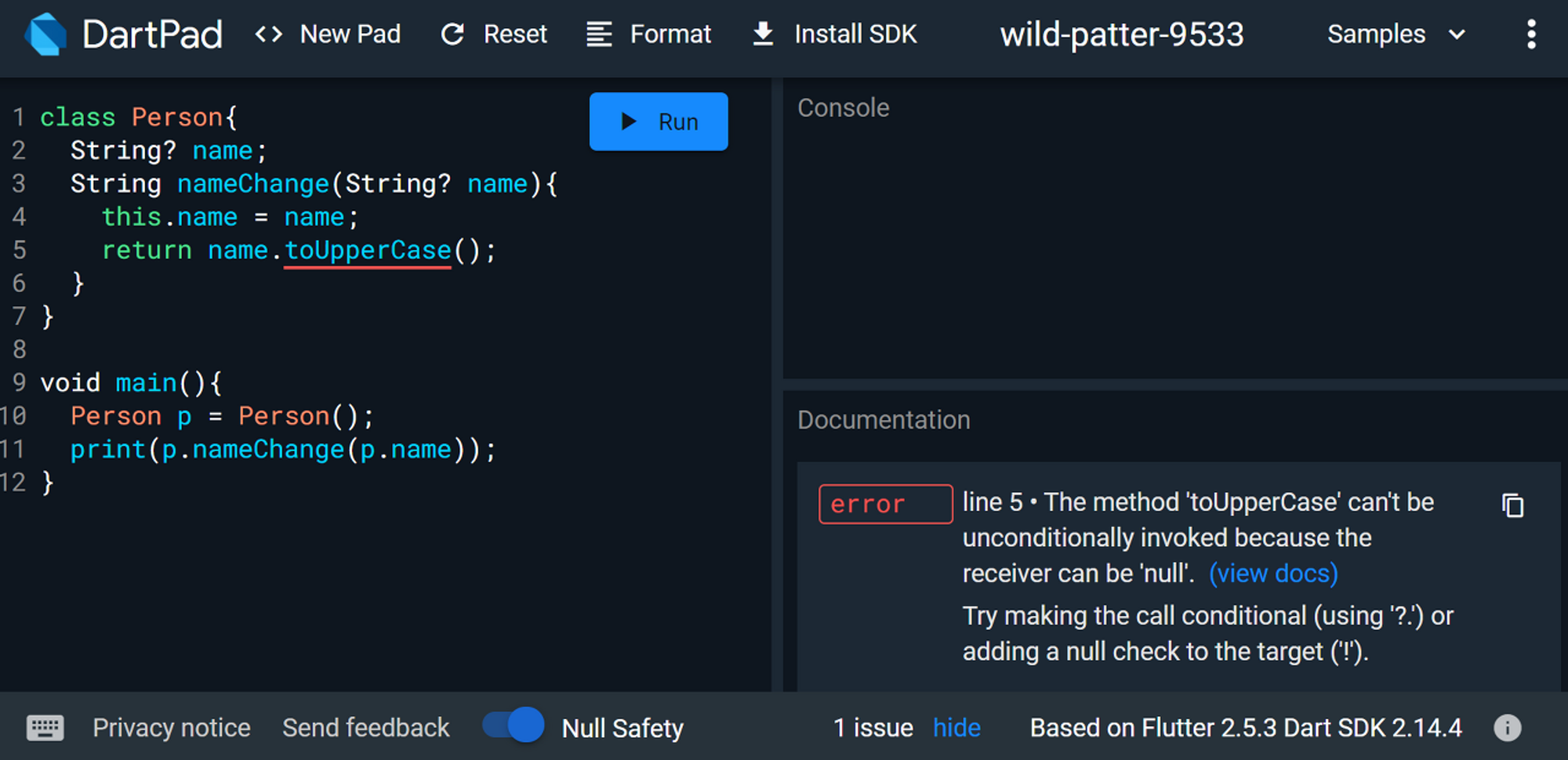Screen dimensions: 1568x760
Task: Click the 'Person p = Person();' line
Action: tap(223, 416)
